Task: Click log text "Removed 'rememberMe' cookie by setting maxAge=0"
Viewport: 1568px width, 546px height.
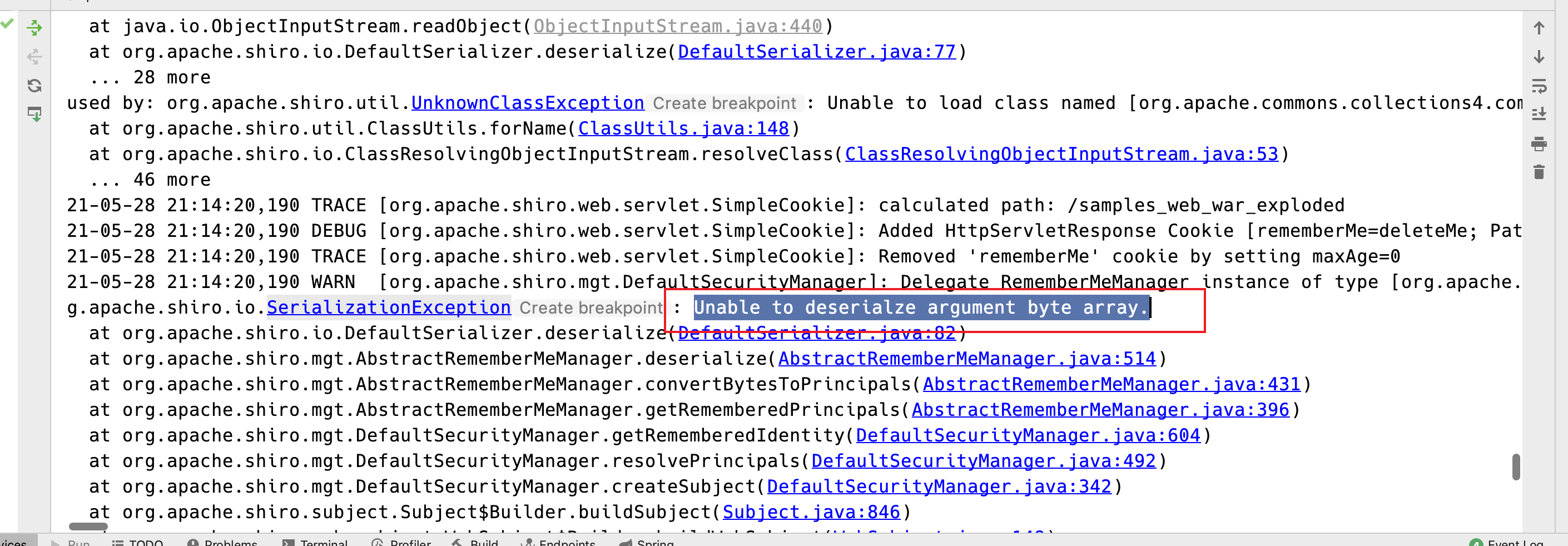Action: 1139,256
